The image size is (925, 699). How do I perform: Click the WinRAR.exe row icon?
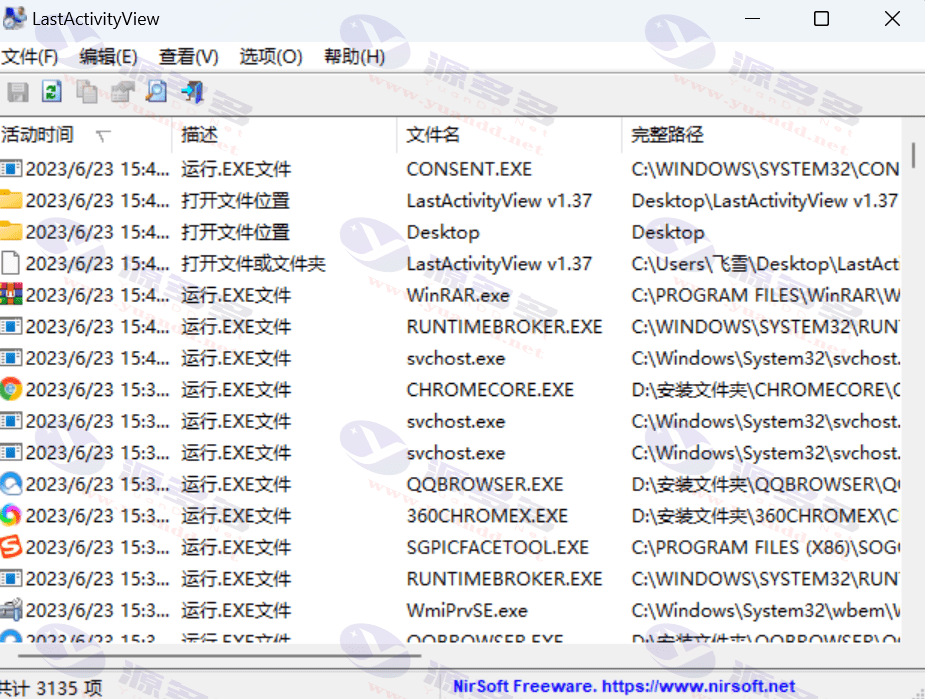tap(11, 295)
